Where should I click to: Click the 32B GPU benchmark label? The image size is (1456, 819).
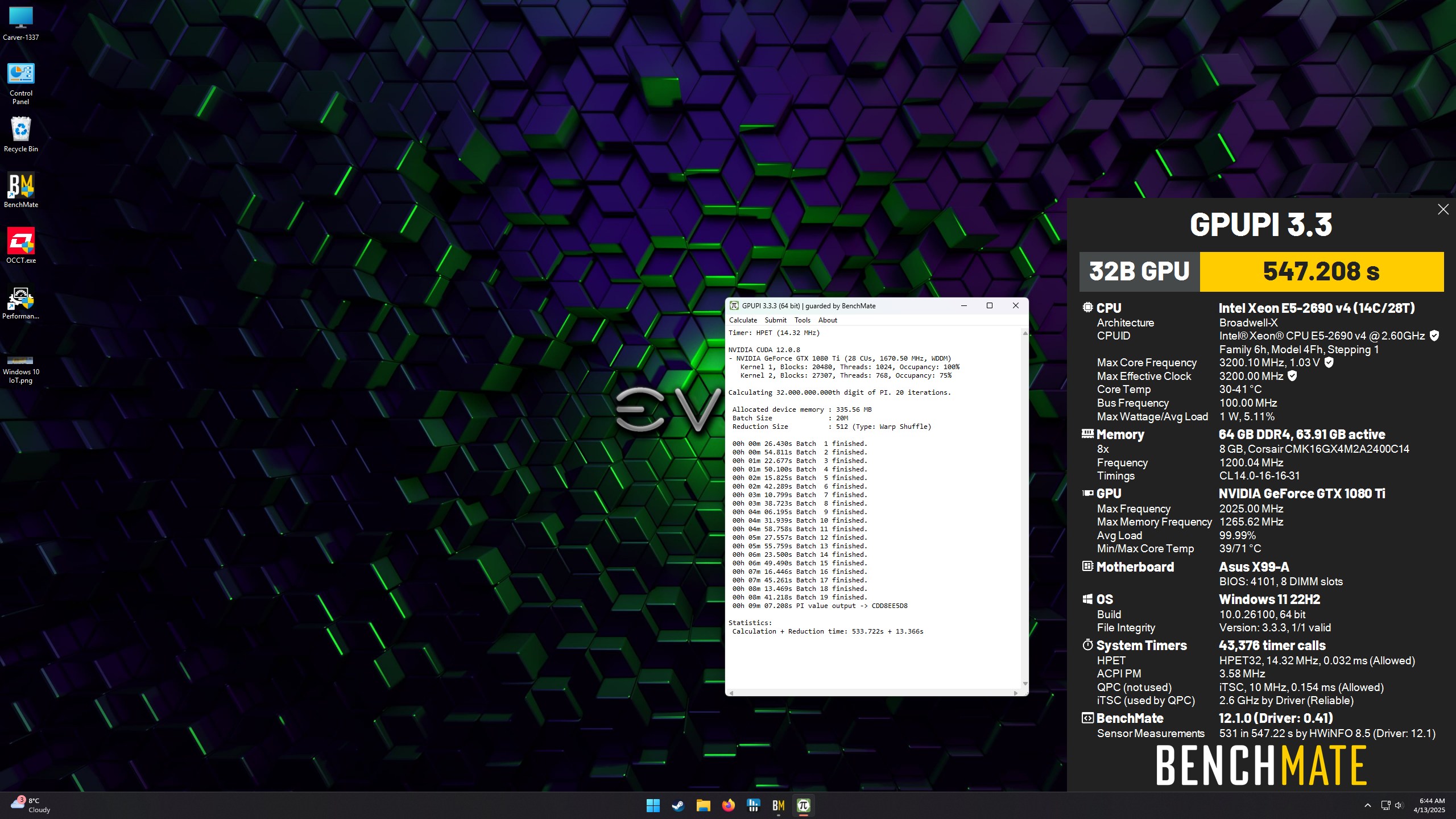coord(1139,272)
